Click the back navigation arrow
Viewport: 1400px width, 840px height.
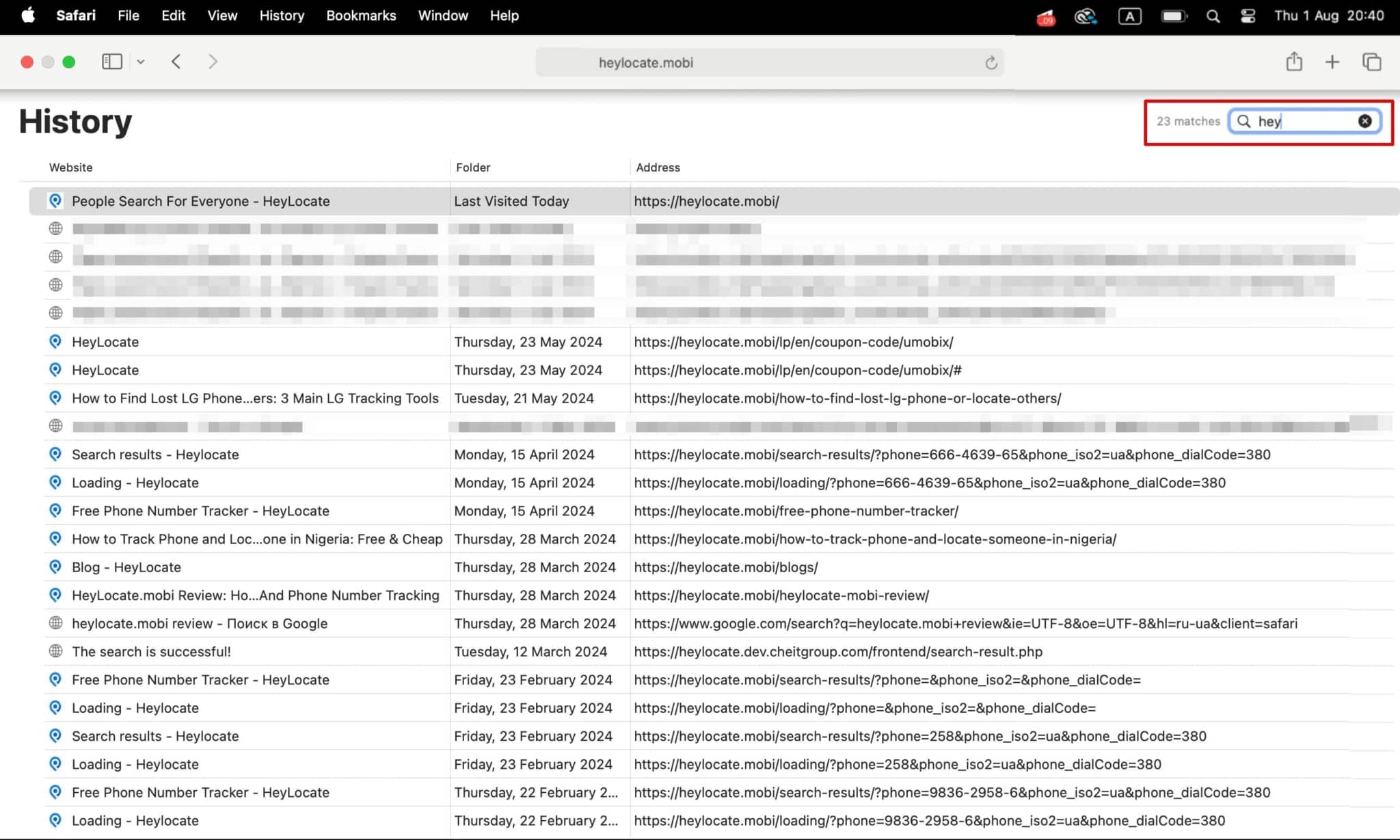176,62
